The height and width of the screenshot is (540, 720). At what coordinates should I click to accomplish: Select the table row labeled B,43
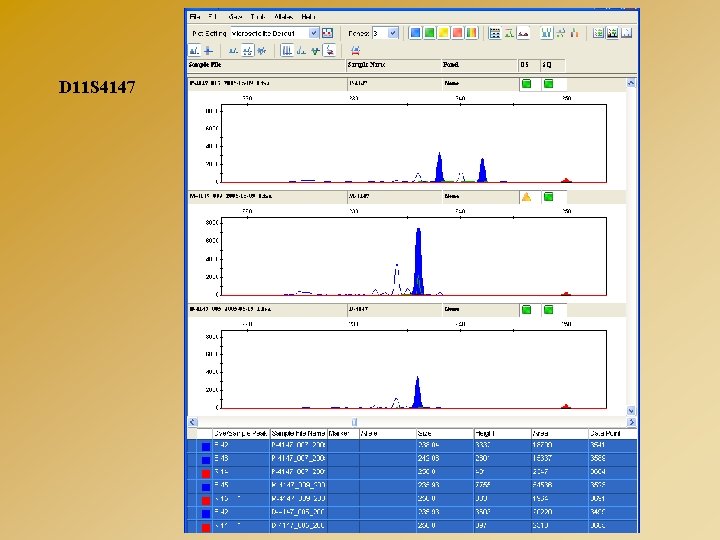tap(412, 459)
